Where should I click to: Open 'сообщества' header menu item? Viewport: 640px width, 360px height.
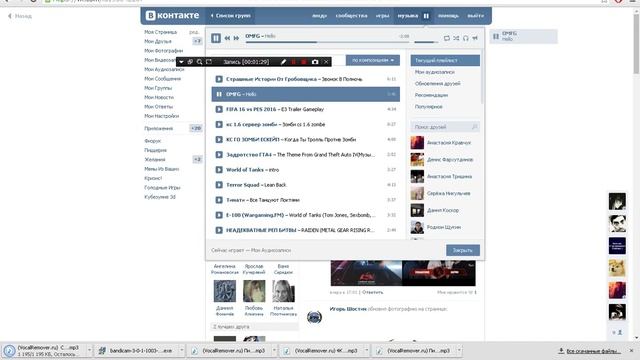coord(351,16)
